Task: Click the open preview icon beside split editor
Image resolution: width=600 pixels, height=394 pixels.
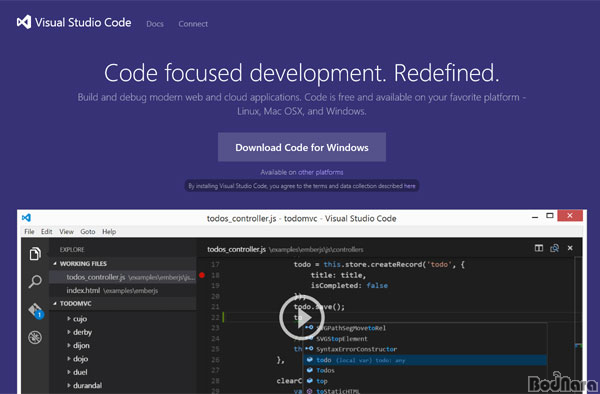Action: tap(554, 248)
